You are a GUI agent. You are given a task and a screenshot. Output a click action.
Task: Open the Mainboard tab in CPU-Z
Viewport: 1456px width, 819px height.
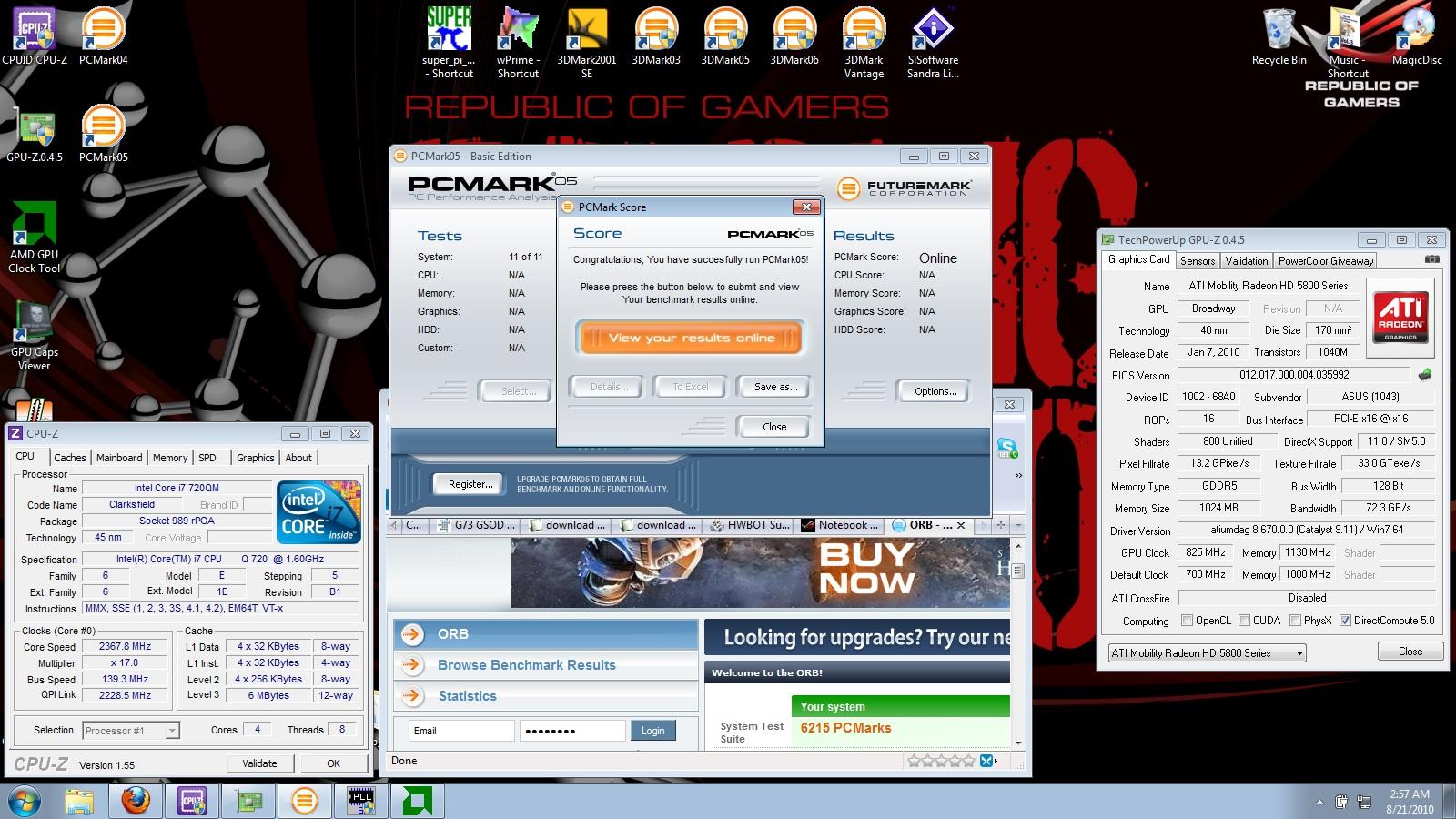(119, 458)
